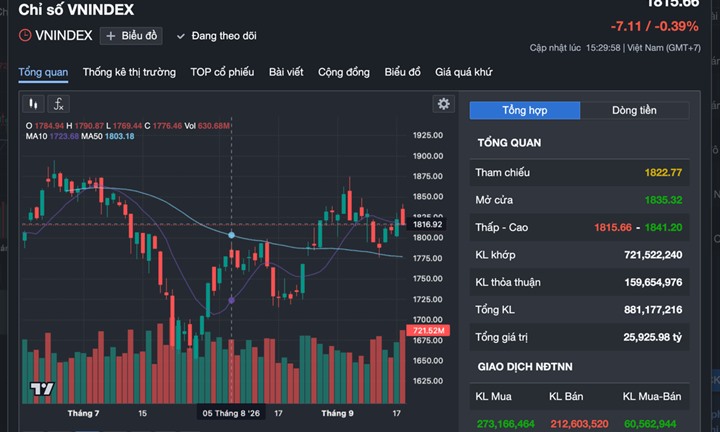The width and height of the screenshot is (720, 432).
Task: Open the Bài viết tab
Action: (286, 72)
